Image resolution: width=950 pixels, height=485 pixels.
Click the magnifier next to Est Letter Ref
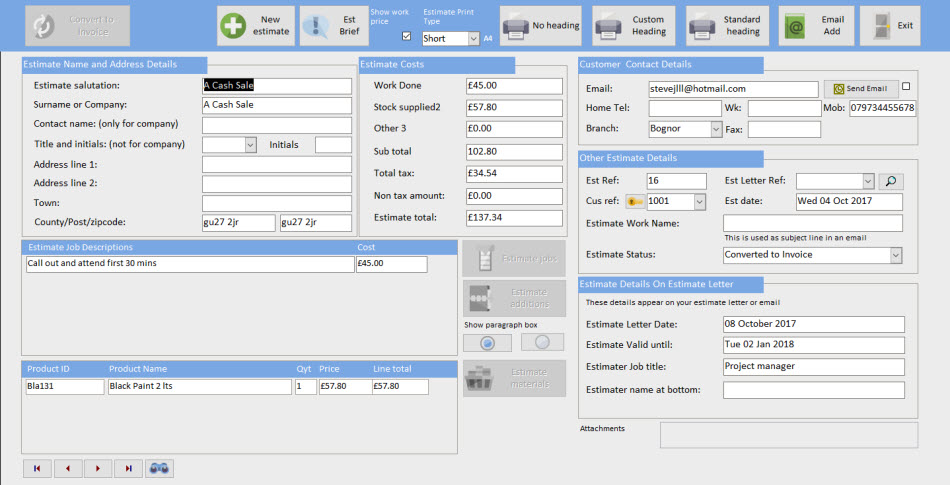click(890, 181)
